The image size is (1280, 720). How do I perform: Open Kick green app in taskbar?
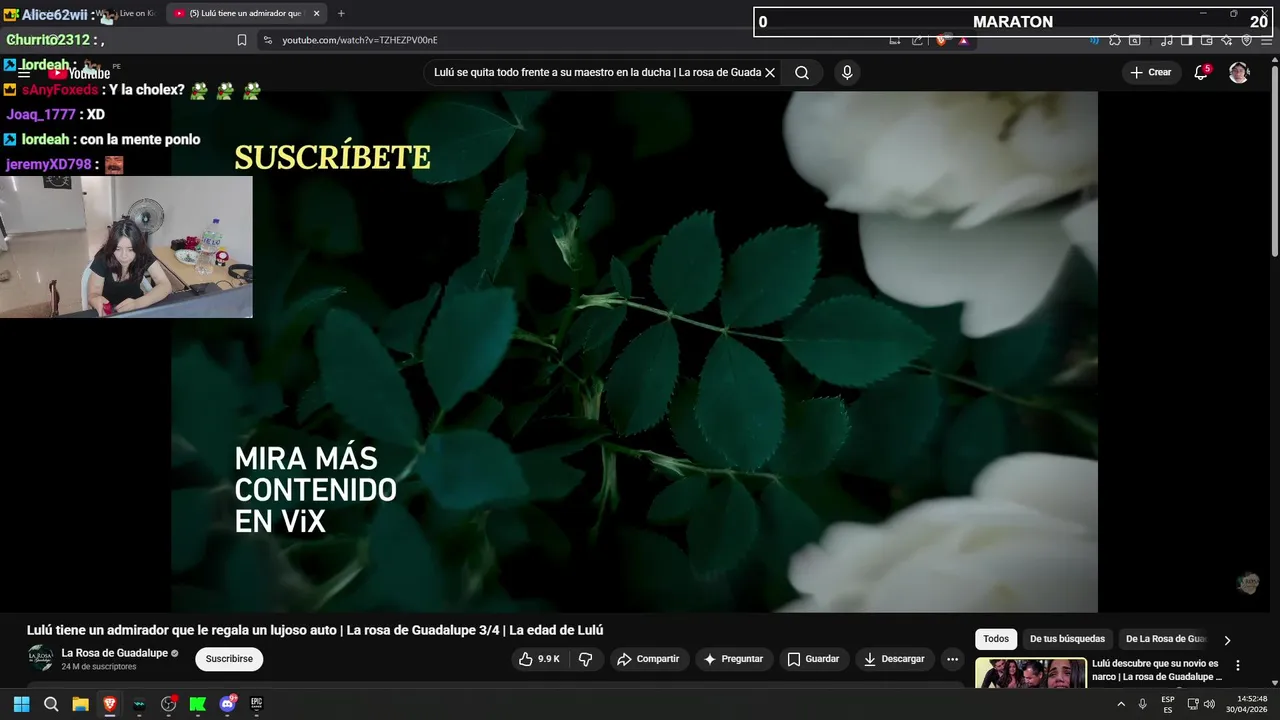tap(198, 704)
